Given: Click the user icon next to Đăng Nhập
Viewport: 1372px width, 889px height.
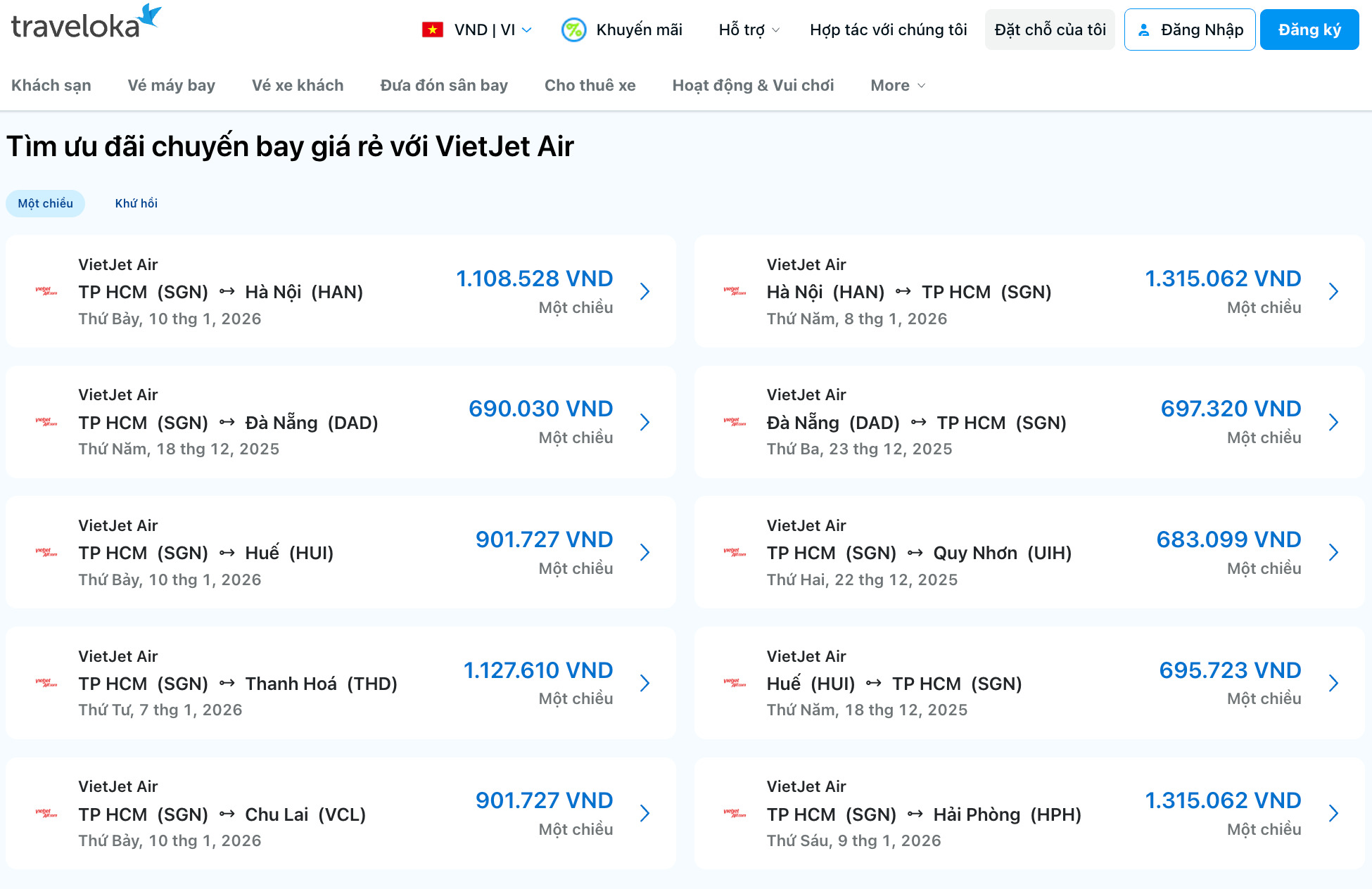Looking at the screenshot, I should coord(1144,29).
